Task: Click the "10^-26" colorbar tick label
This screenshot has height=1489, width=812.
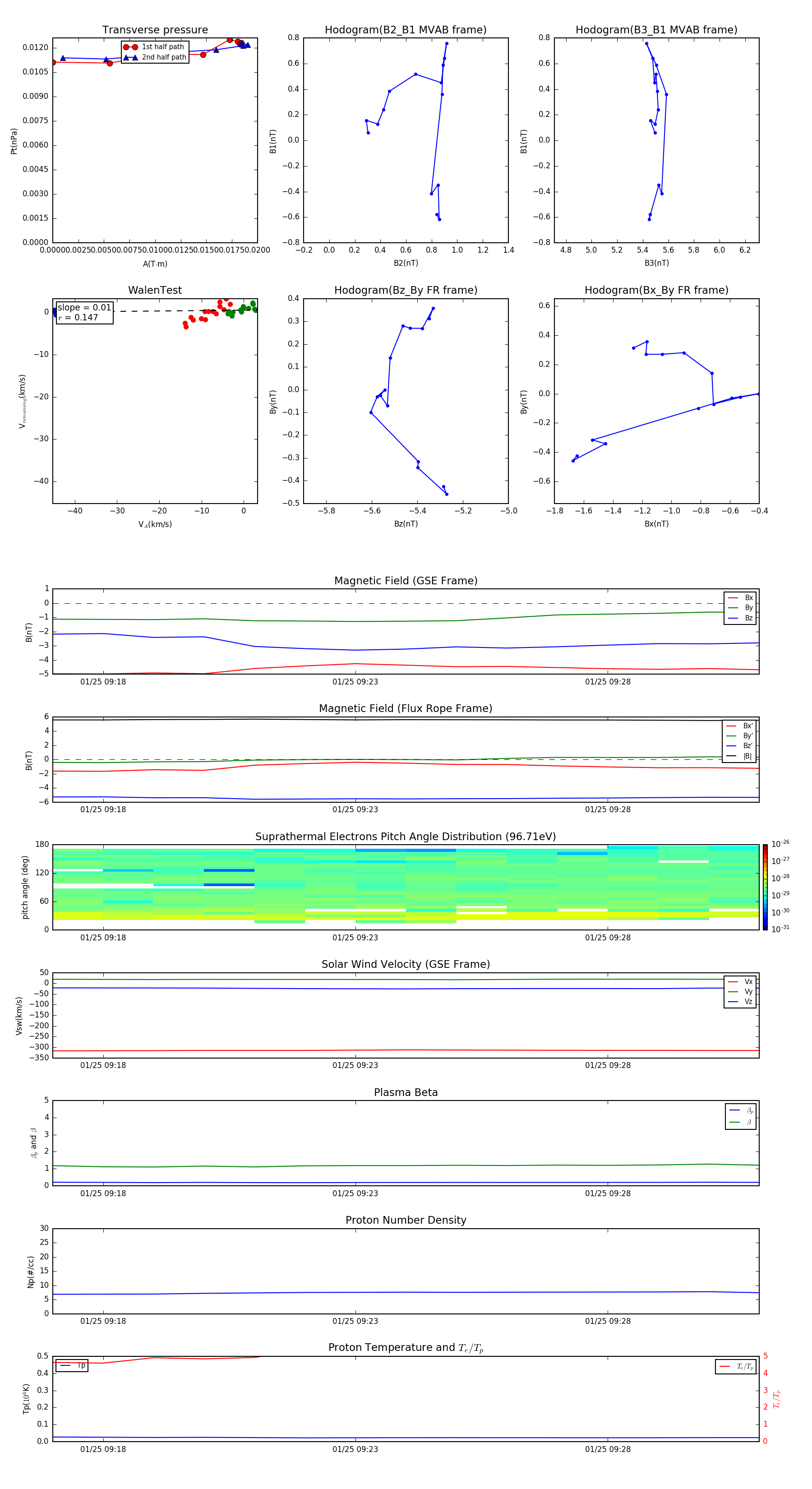Action: [x=780, y=844]
